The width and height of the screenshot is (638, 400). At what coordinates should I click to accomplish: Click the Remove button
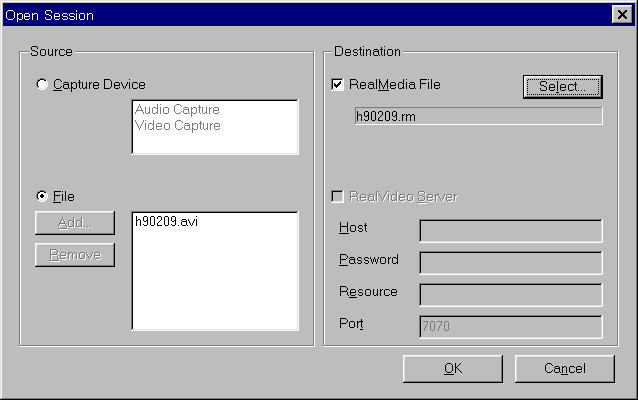[x=75, y=255]
